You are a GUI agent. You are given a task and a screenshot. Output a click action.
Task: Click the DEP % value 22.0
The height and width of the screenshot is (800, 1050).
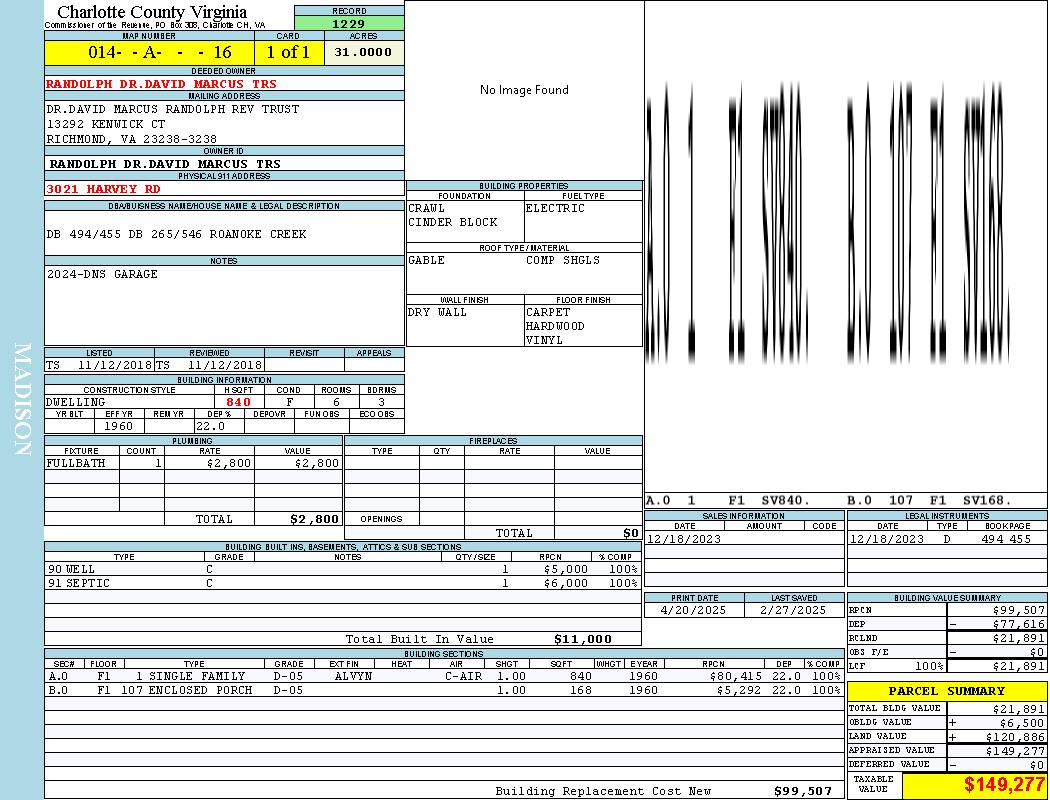click(210, 426)
